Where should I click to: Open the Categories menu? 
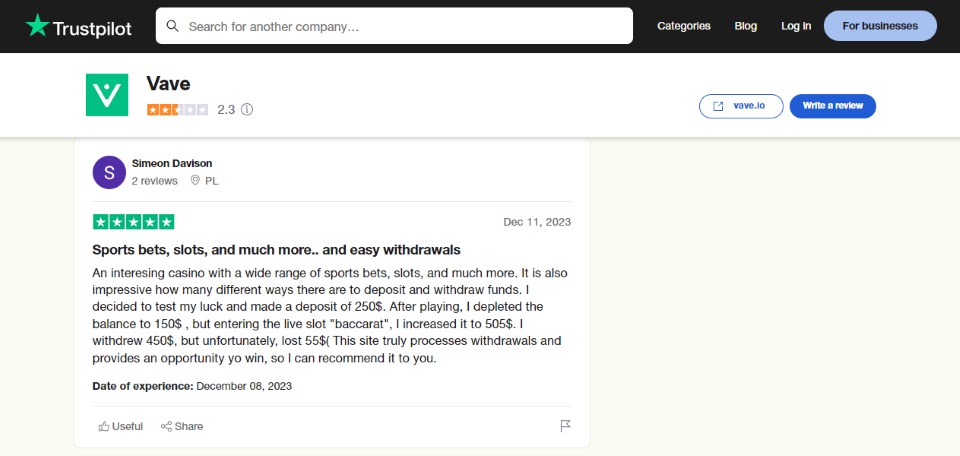684,26
